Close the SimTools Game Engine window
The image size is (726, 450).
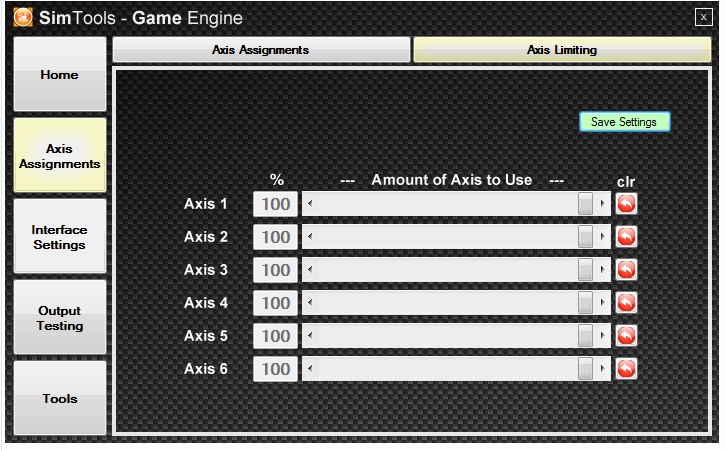click(703, 17)
